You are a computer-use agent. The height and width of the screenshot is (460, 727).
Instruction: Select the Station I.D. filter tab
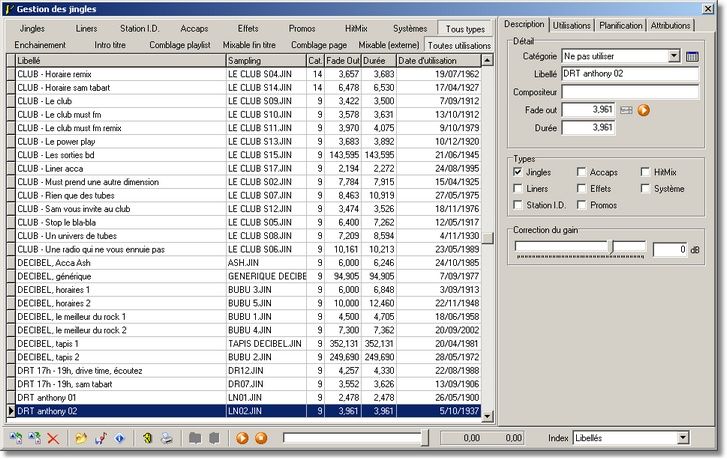pos(140,29)
